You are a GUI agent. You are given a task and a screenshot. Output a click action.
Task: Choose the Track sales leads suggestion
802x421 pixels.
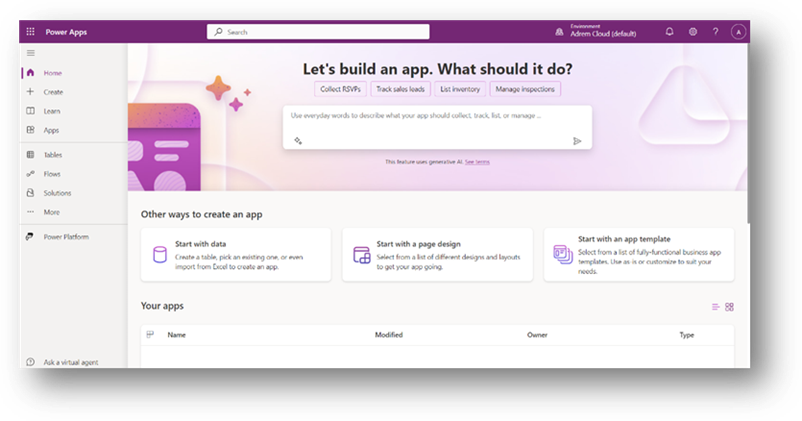[x=400, y=89]
